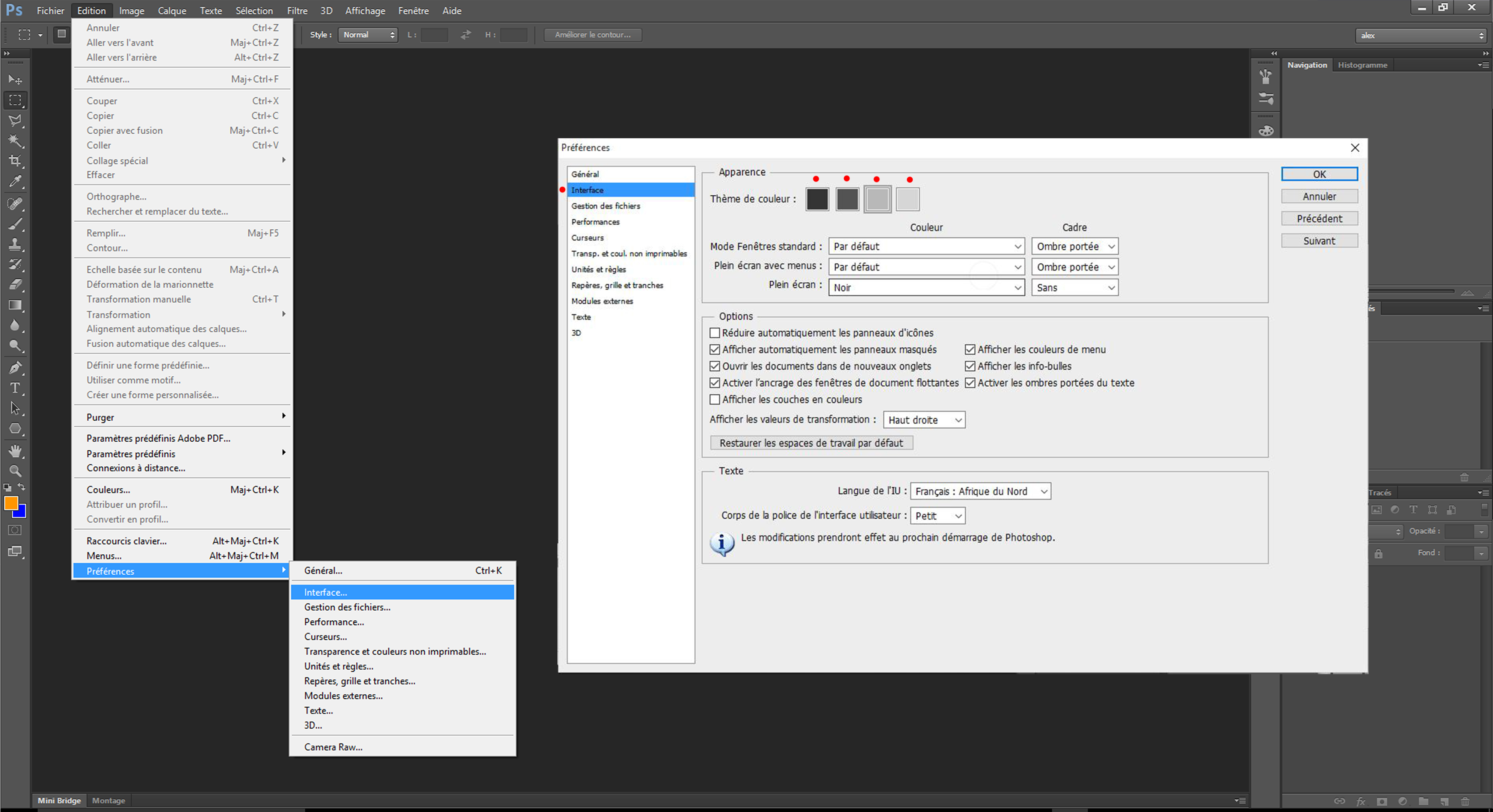Select the Path Selection tool

(15, 408)
